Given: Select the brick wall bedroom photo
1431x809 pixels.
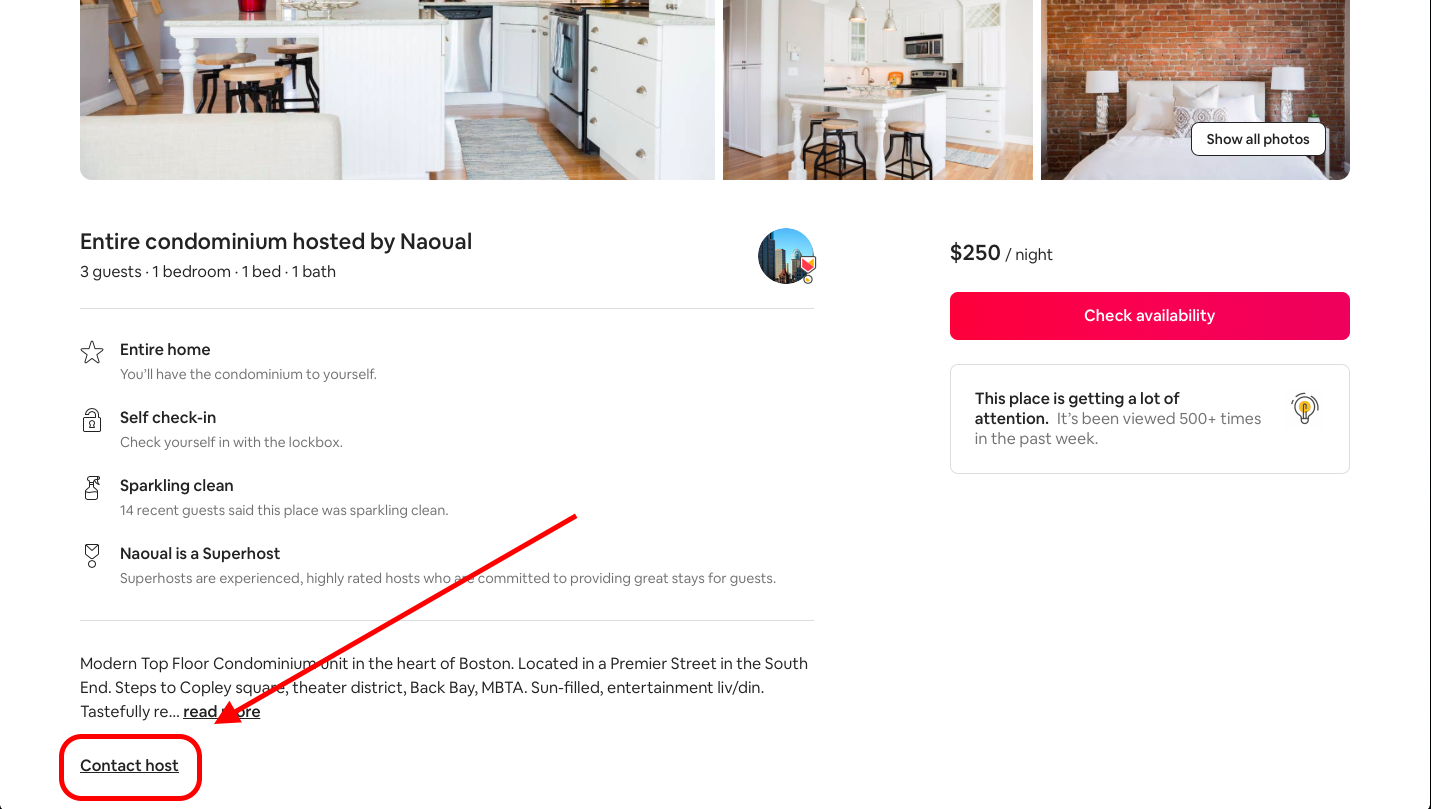Looking at the screenshot, I should (x=1194, y=90).
